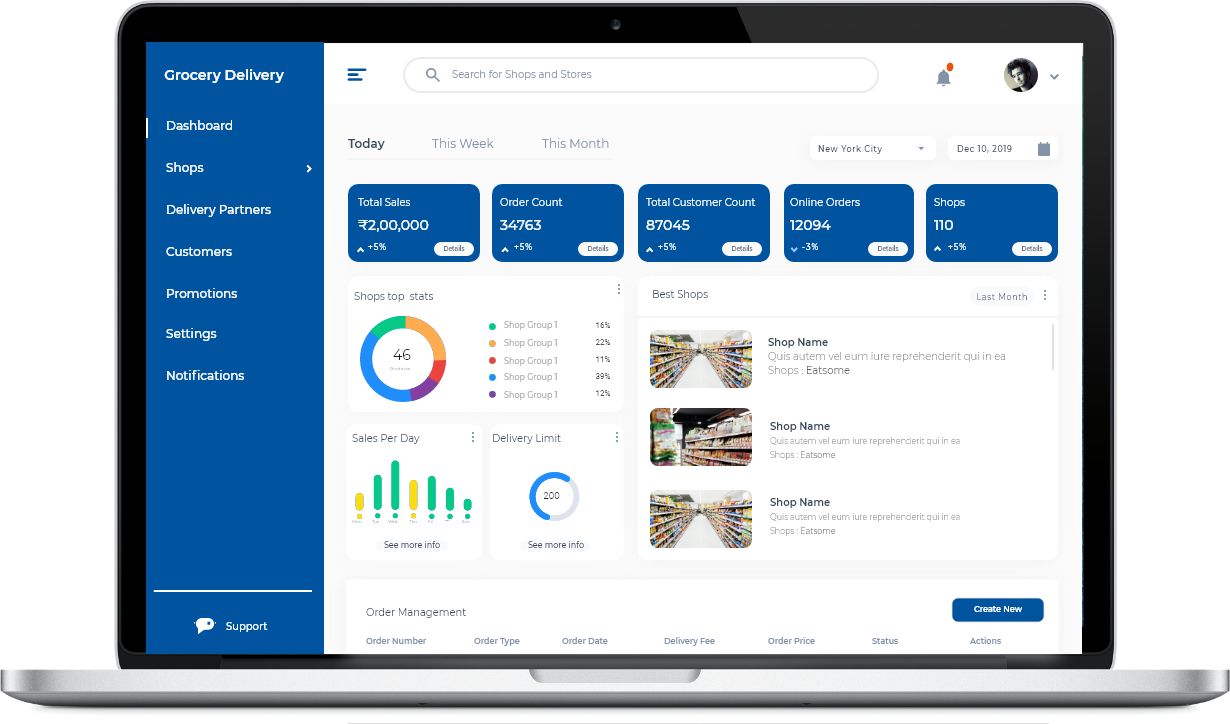The width and height of the screenshot is (1230, 724).
Task: Open the Sales Per Day kebab menu
Action: pos(472,437)
